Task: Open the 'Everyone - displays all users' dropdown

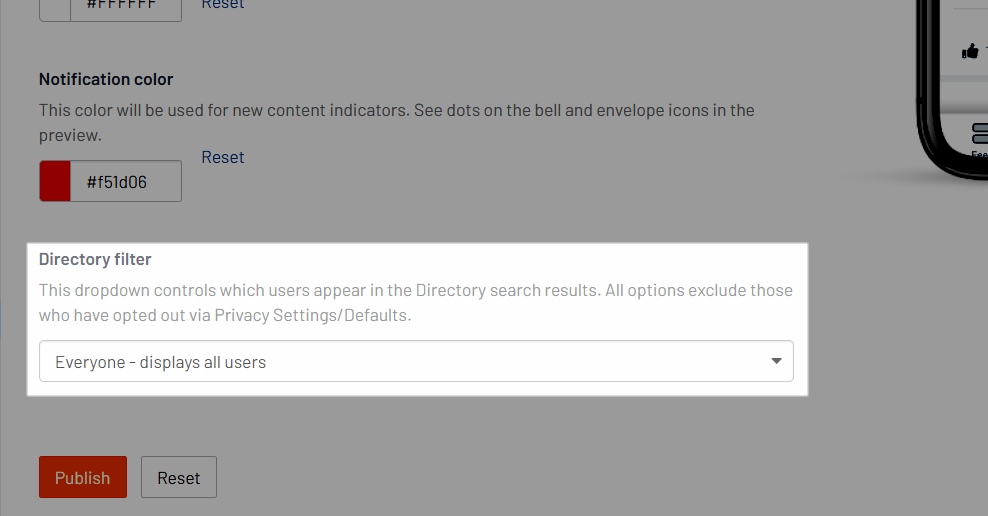Action: click(x=416, y=361)
